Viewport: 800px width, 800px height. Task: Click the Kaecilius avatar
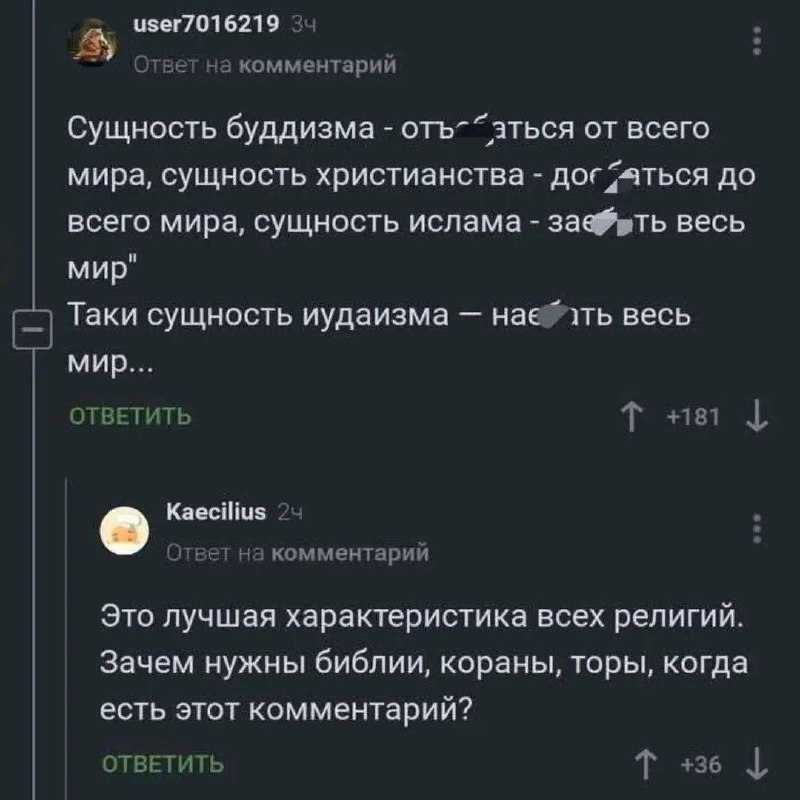tap(125, 532)
